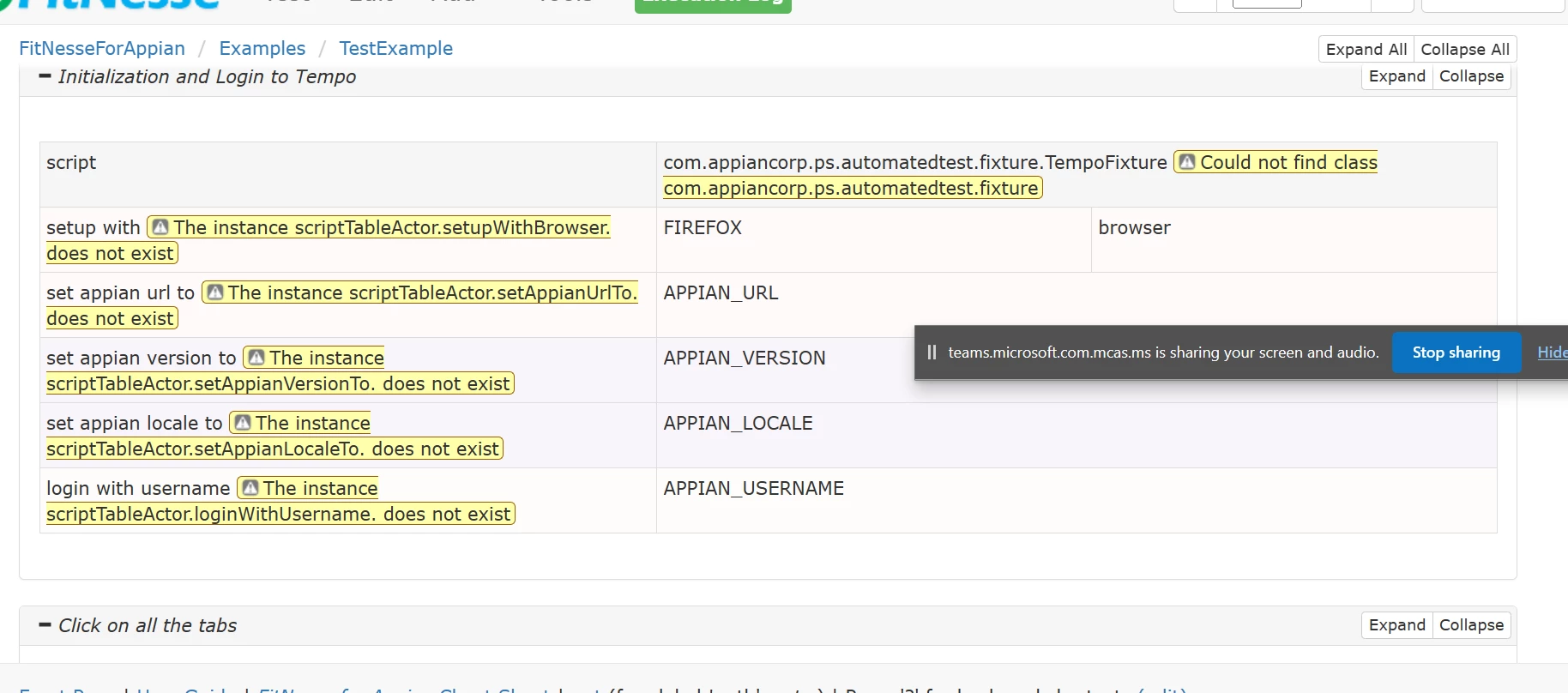Click pause icon in screen sharing bar

click(932, 353)
